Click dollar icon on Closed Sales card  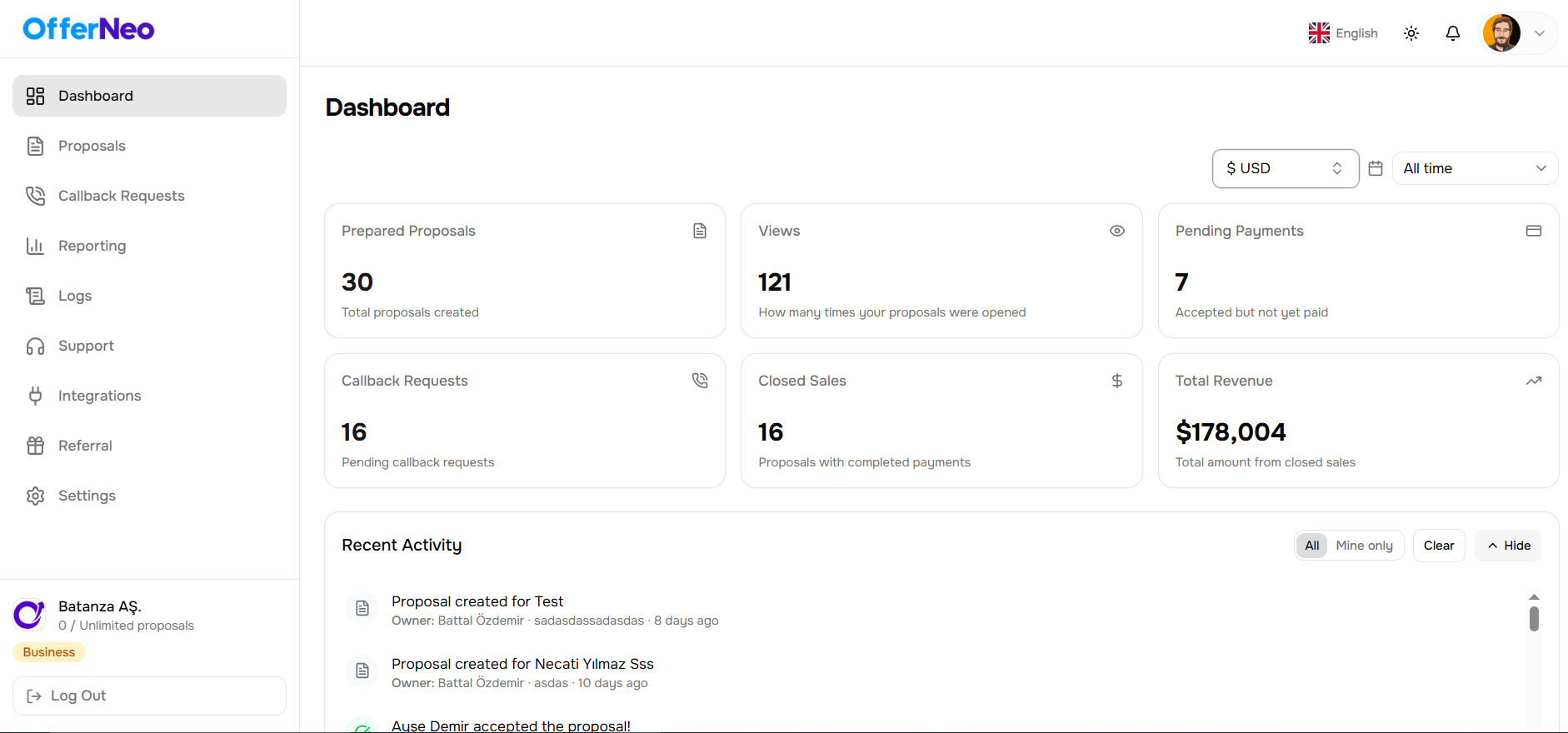(1117, 381)
